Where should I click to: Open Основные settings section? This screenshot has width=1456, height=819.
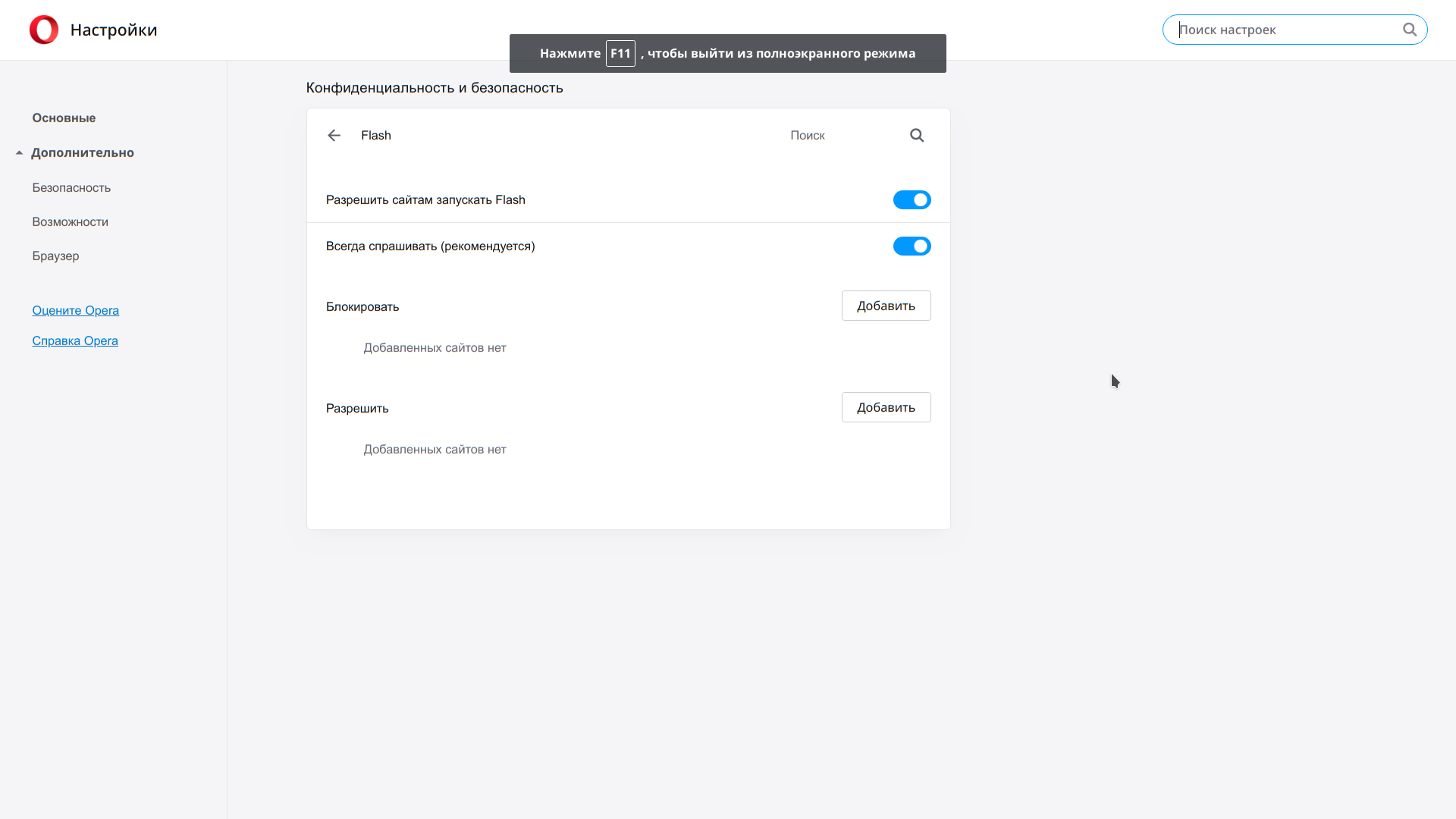pos(64,118)
